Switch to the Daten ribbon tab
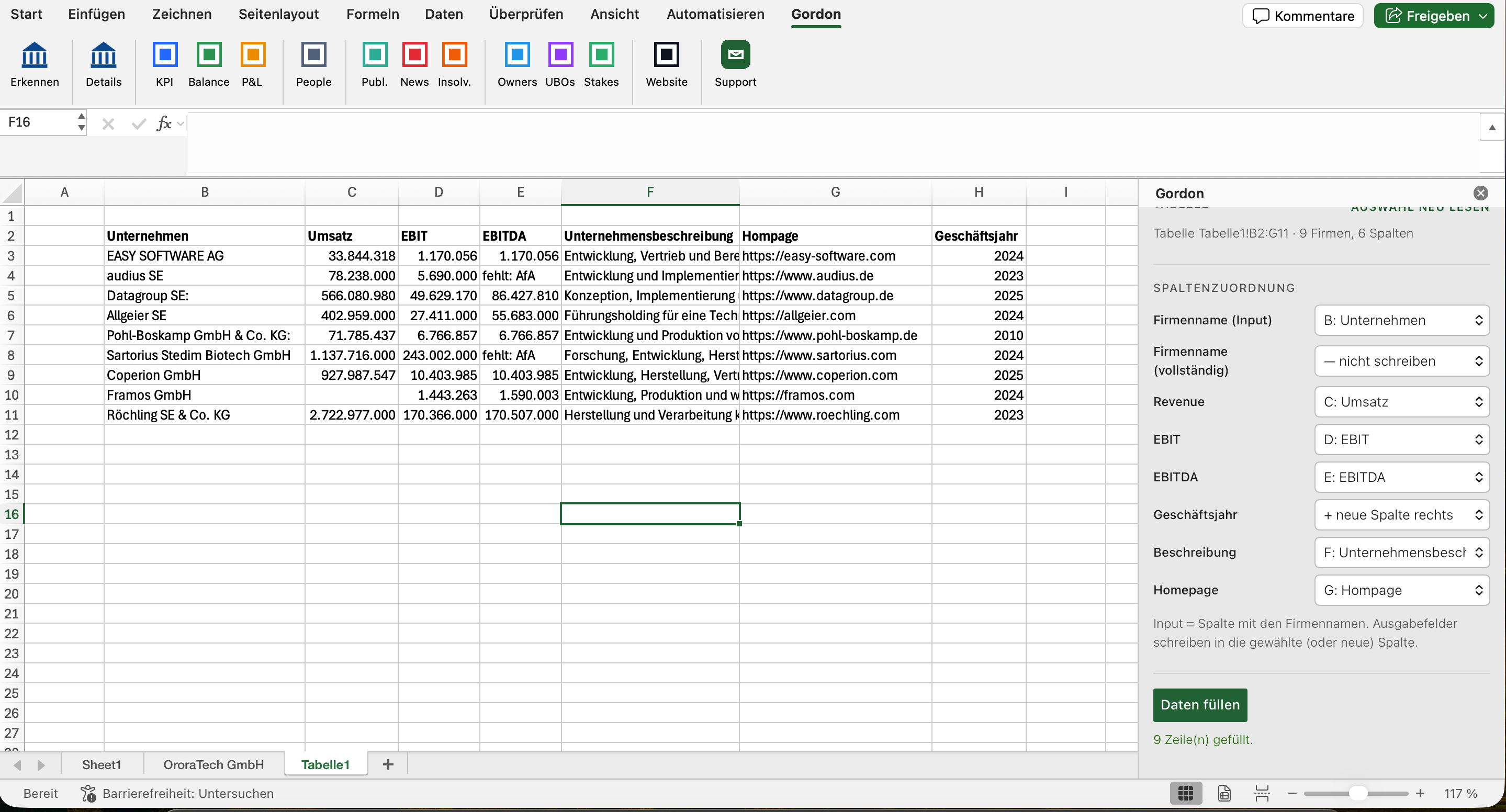 pos(444,14)
